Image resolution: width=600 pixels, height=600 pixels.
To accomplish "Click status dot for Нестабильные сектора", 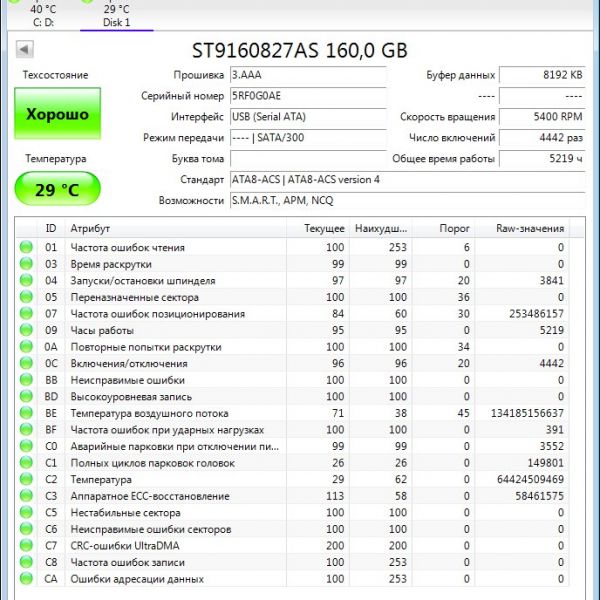I will pyautogui.click(x=26, y=512).
